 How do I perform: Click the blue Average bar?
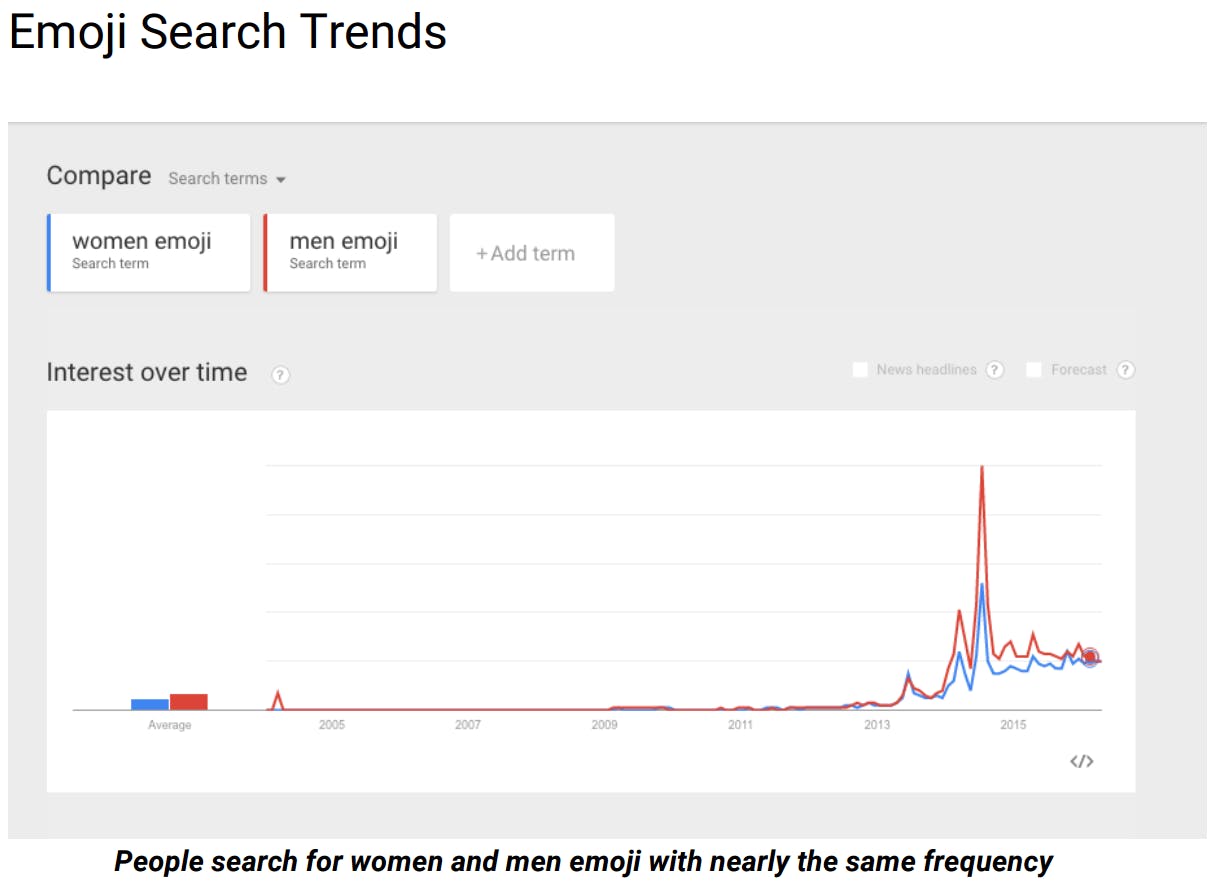point(150,704)
